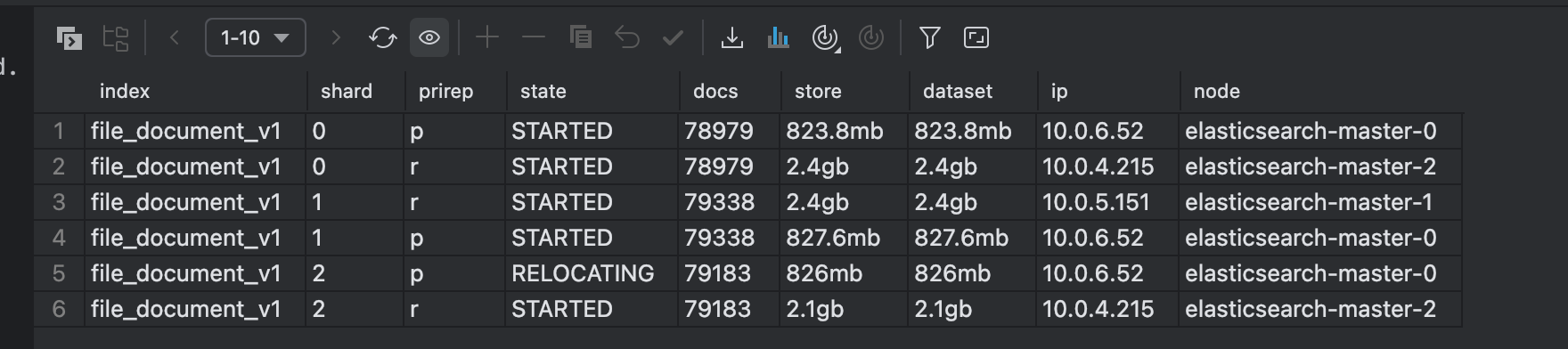The width and height of the screenshot is (1568, 349).
Task: Click elasticsearch-master-2 node in row 6
Action: coord(1319,309)
